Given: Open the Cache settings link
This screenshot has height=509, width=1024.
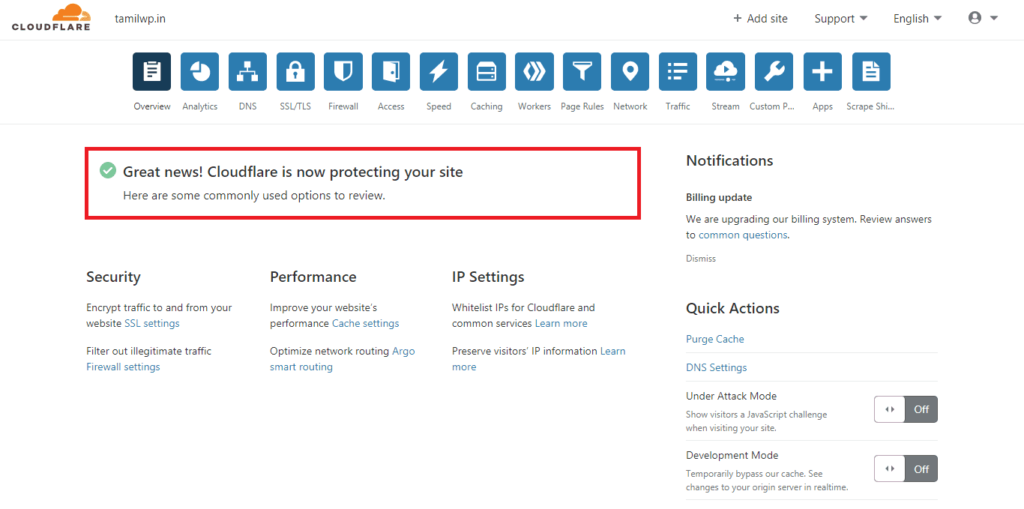Looking at the screenshot, I should tap(365, 323).
